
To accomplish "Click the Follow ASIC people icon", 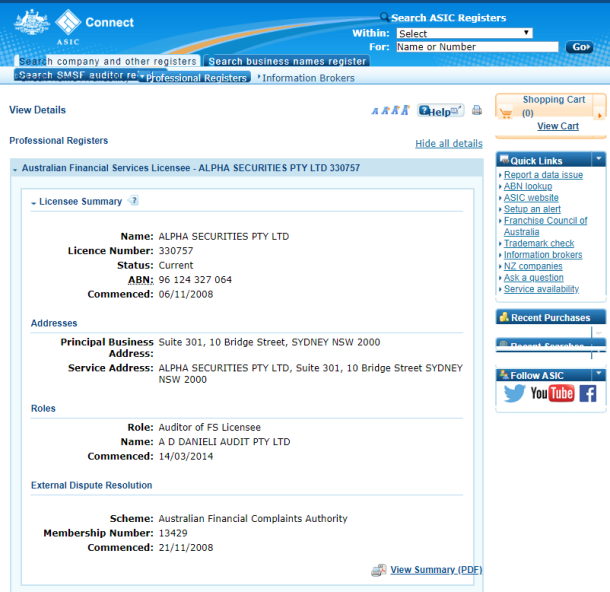I will [x=504, y=375].
